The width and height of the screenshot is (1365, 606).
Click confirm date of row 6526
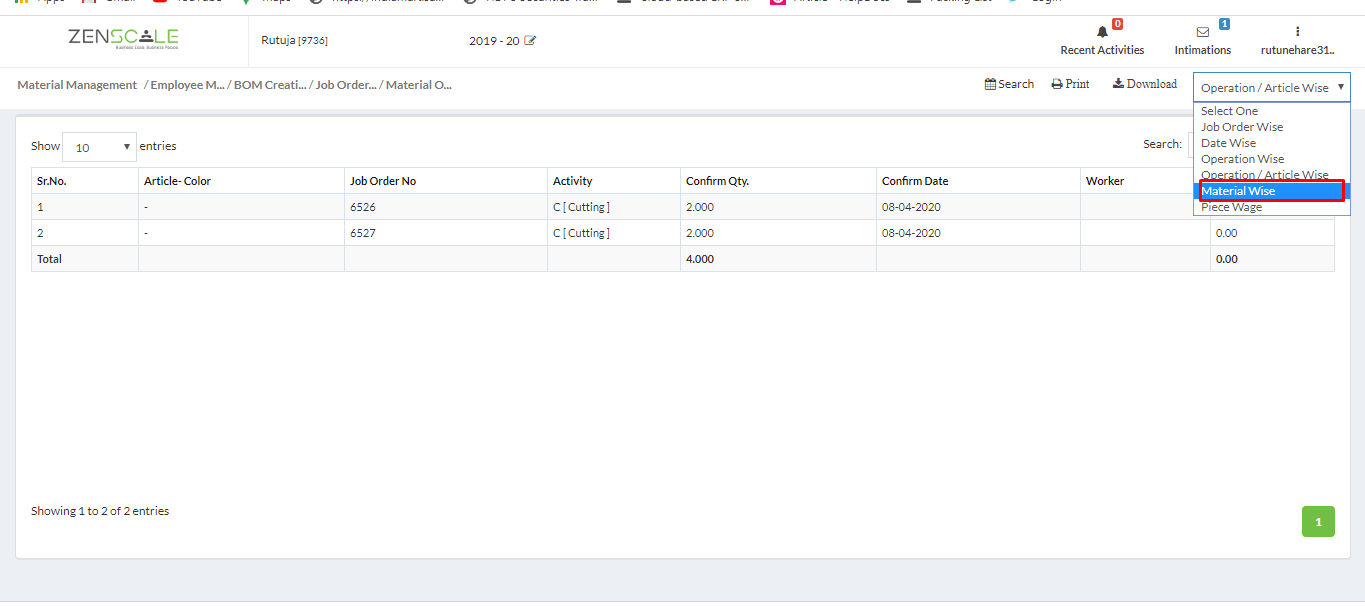click(911, 207)
